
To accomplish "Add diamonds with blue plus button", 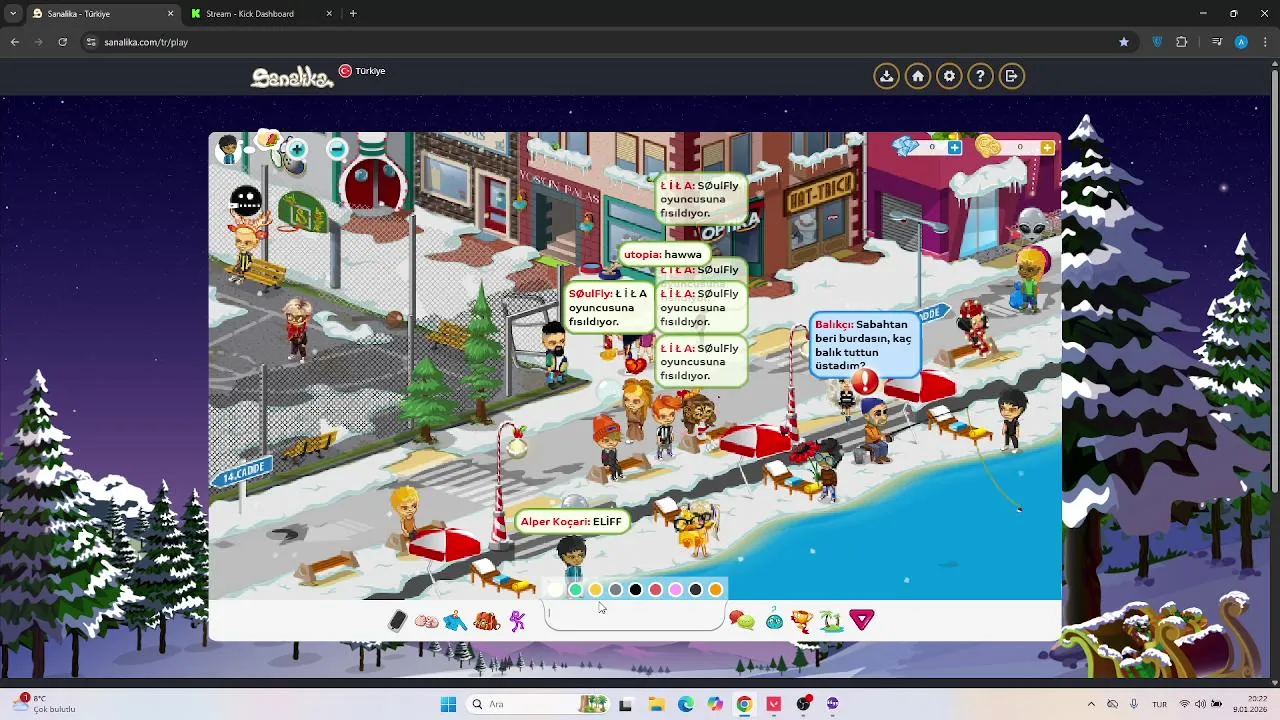I will (954, 148).
